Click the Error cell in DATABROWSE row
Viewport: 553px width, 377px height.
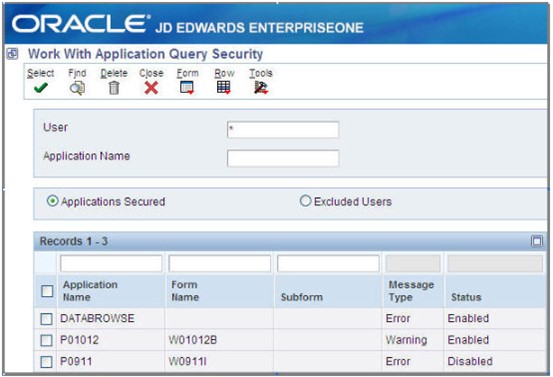tap(398, 318)
